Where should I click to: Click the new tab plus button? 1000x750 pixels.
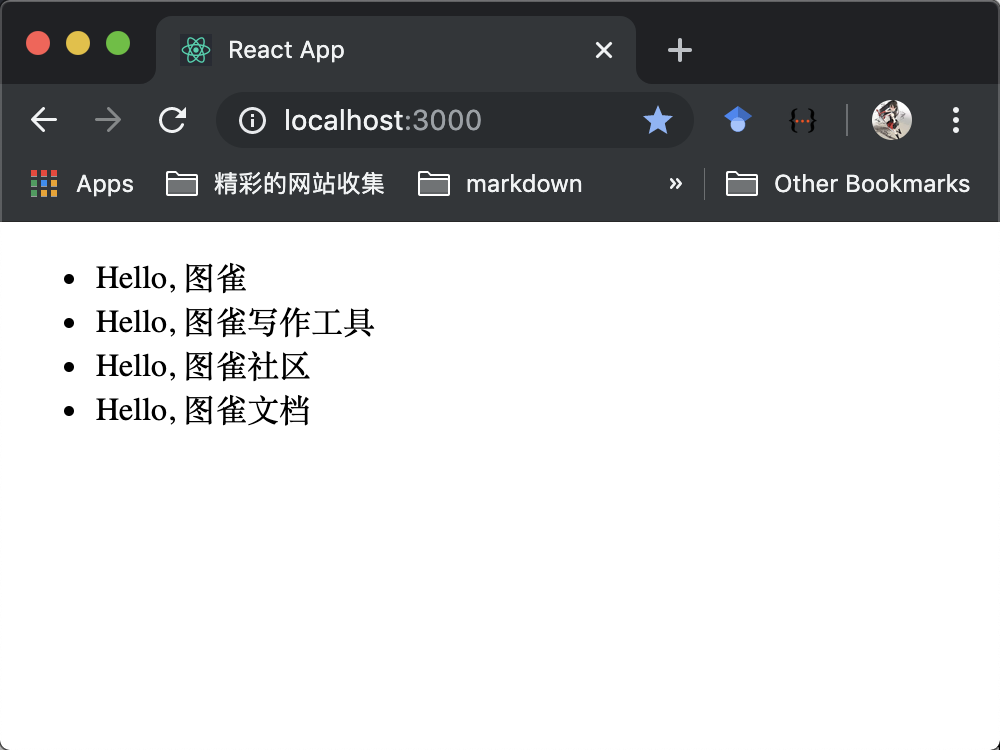point(679,49)
